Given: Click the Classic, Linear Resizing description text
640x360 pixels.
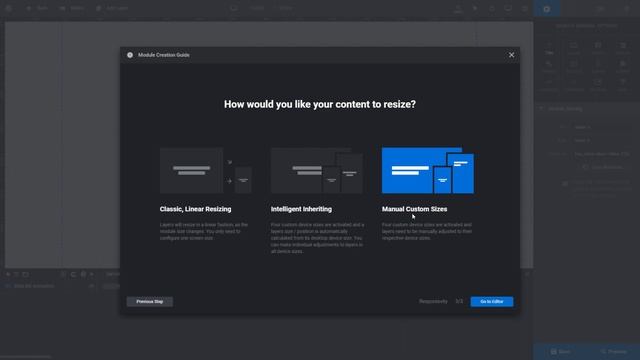Looking at the screenshot, I should (204, 231).
